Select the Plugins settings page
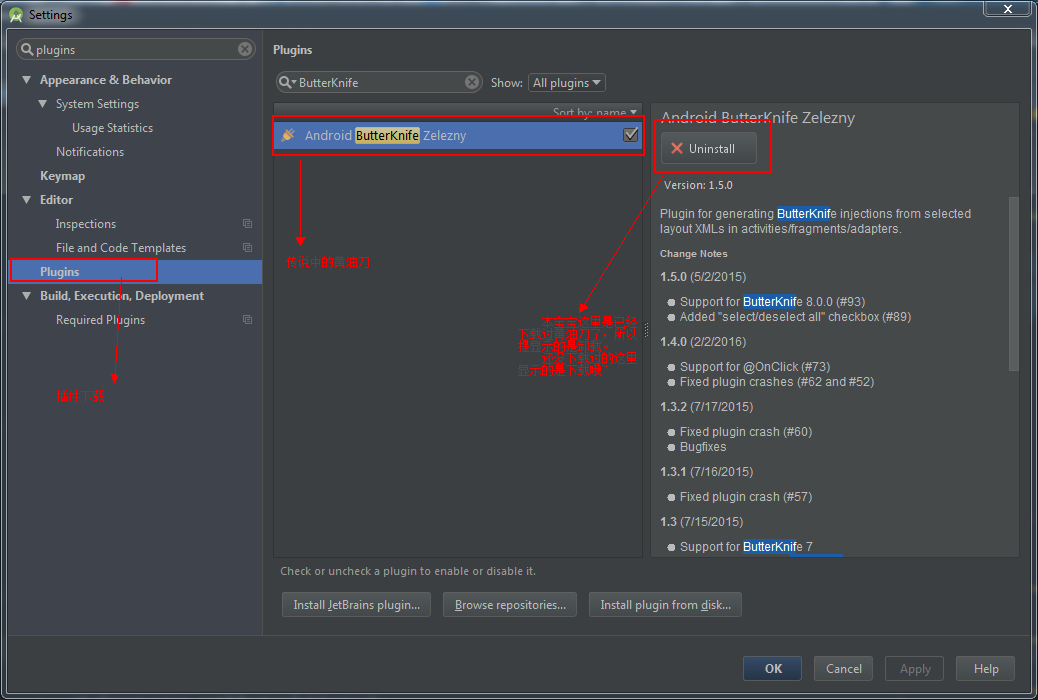Screen dimensions: 1038x700 coord(135,272)
